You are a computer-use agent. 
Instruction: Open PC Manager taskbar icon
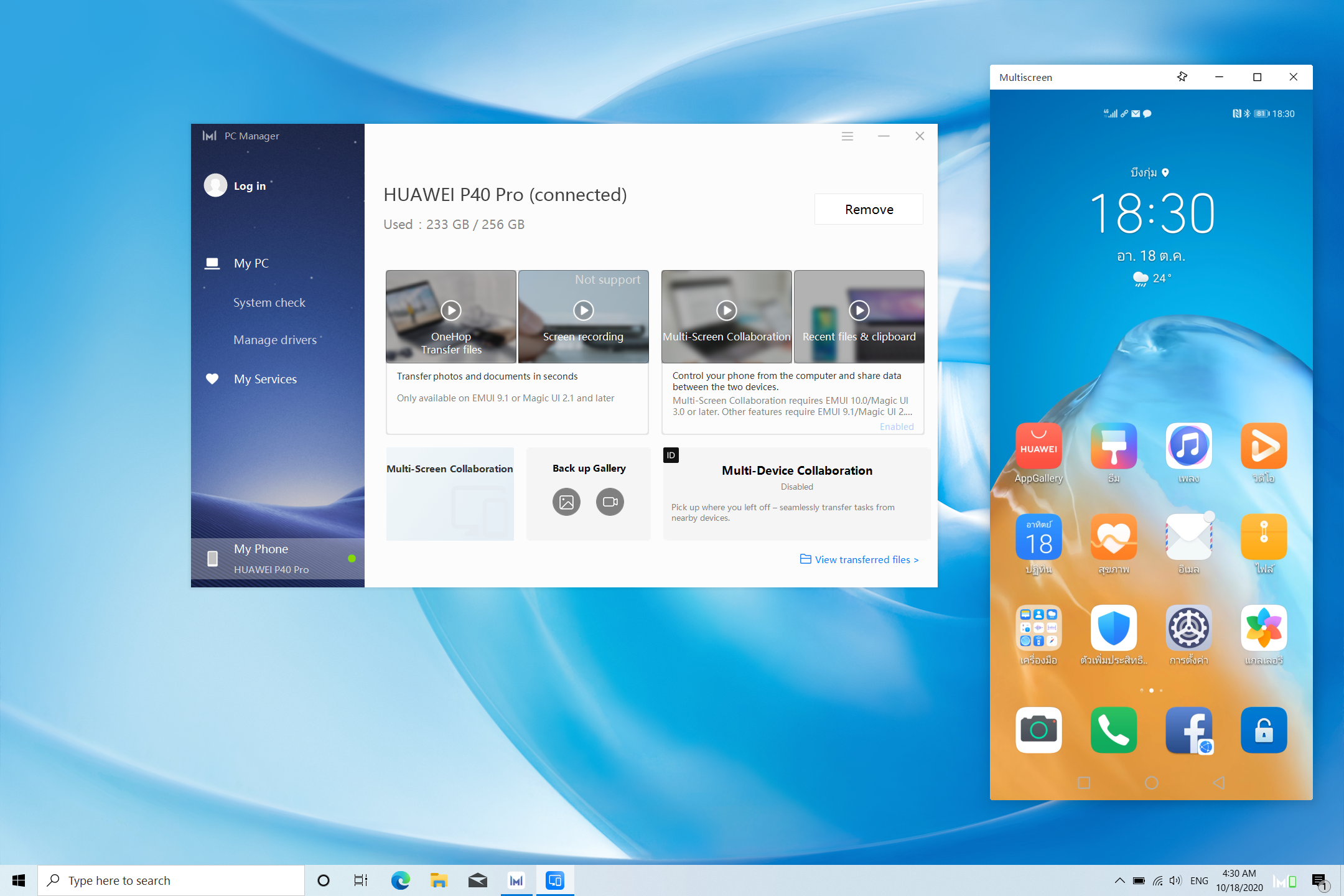[x=516, y=880]
